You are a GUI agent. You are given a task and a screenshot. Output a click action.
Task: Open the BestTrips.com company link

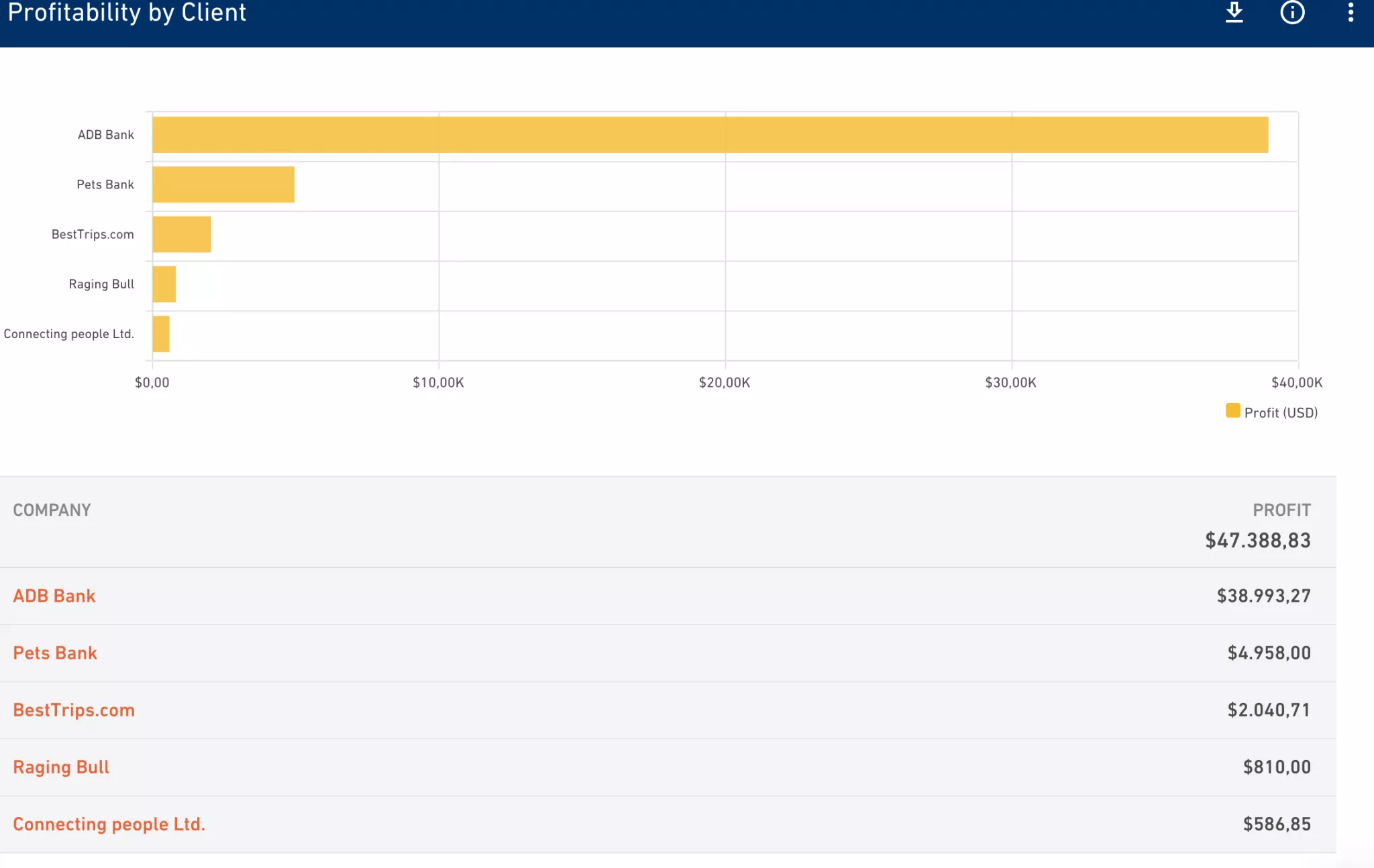(x=74, y=710)
